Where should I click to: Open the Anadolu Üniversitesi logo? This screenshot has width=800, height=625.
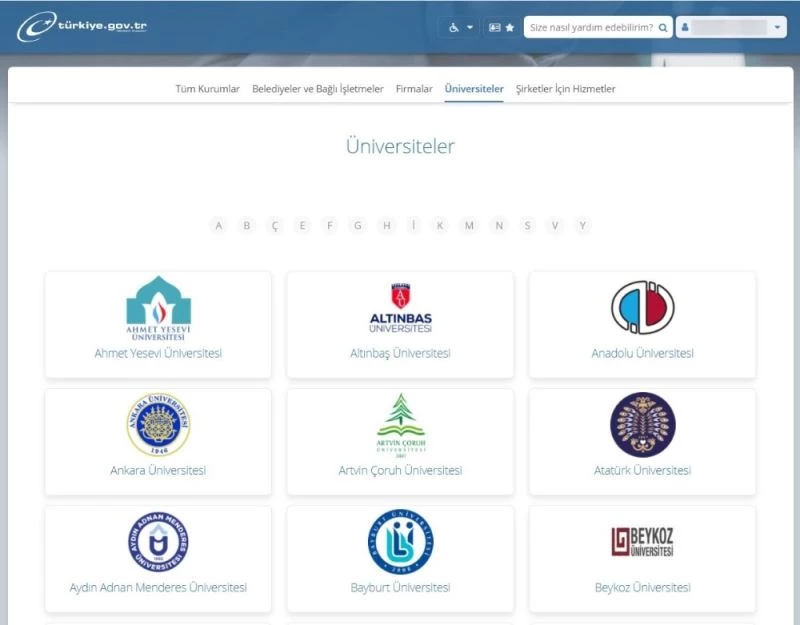click(x=642, y=307)
